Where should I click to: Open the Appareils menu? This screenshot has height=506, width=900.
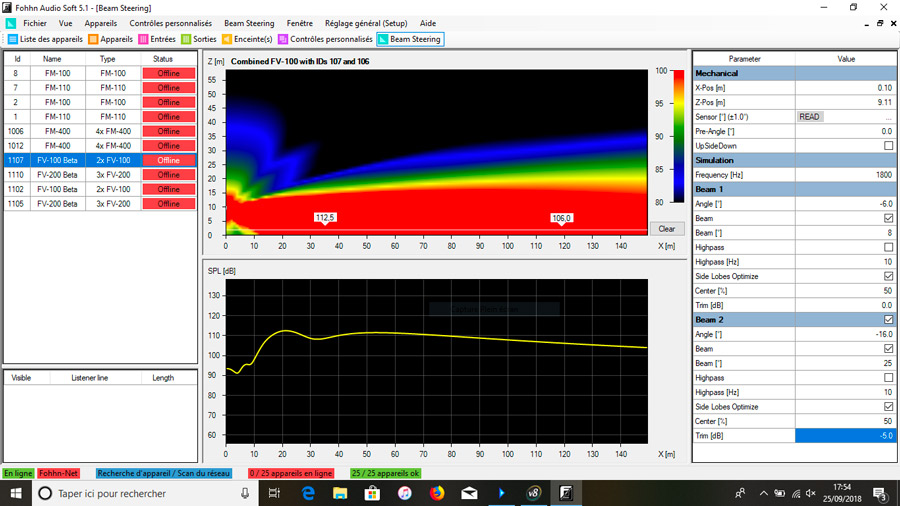pyautogui.click(x=100, y=24)
